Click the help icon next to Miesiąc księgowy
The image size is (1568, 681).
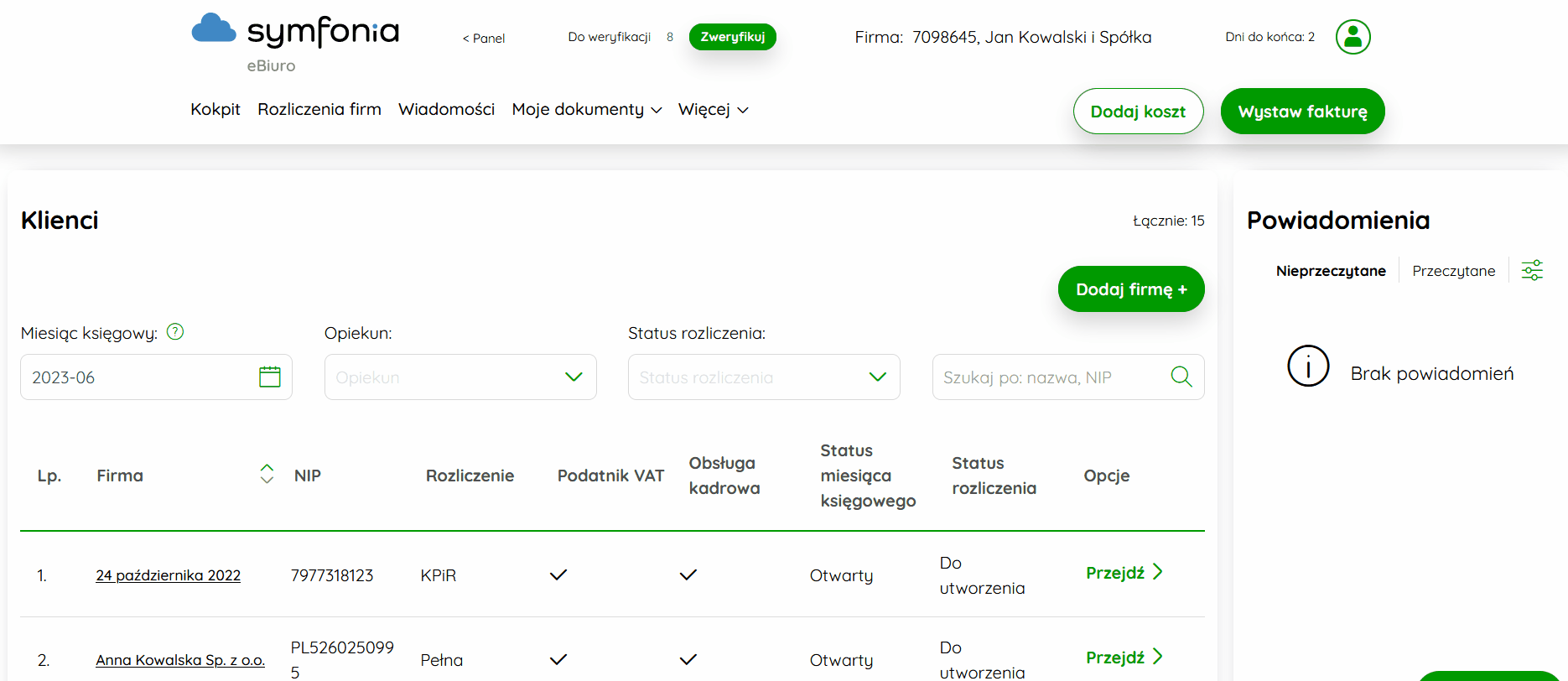175,332
